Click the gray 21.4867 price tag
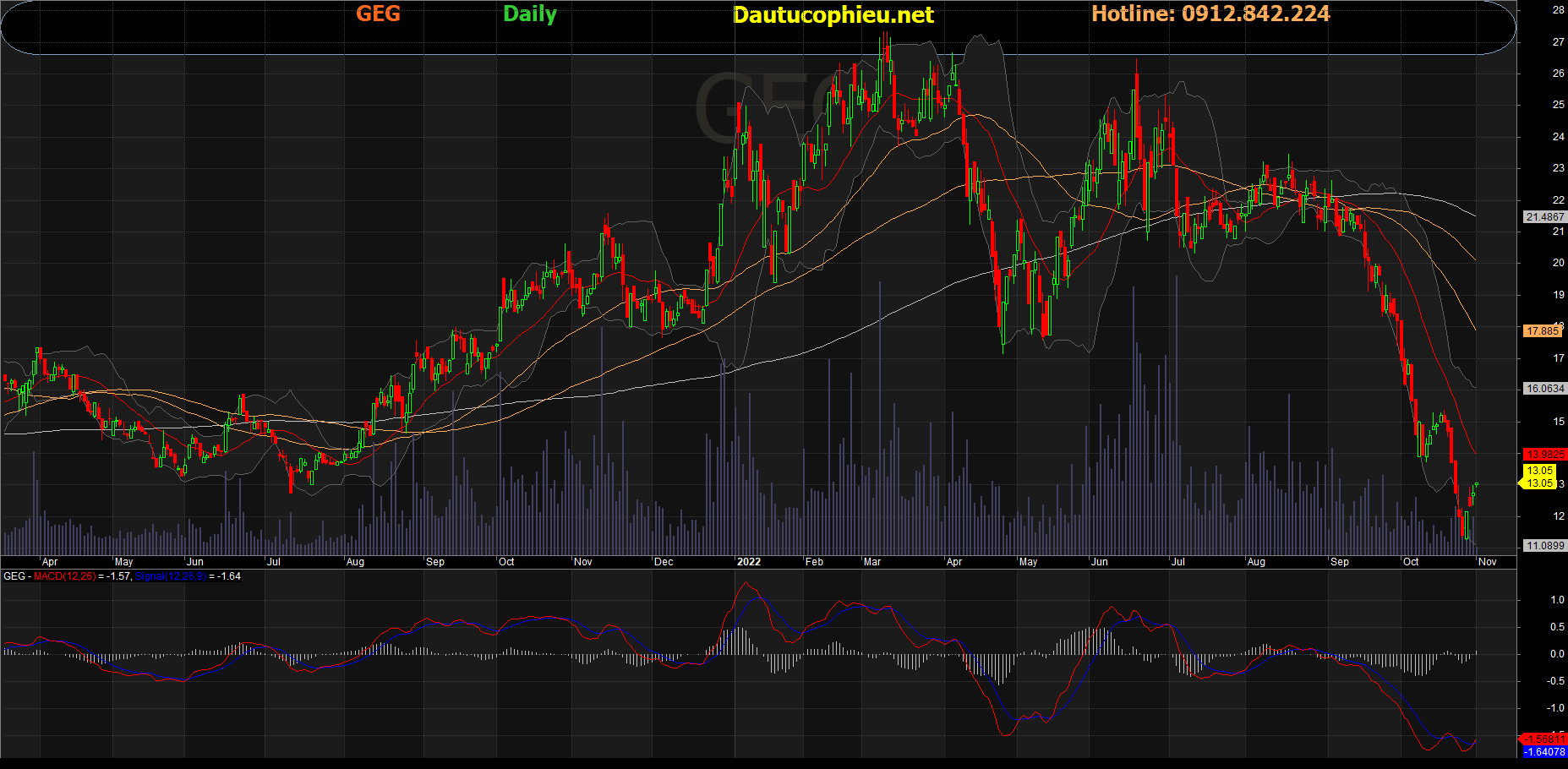 coord(1544,217)
